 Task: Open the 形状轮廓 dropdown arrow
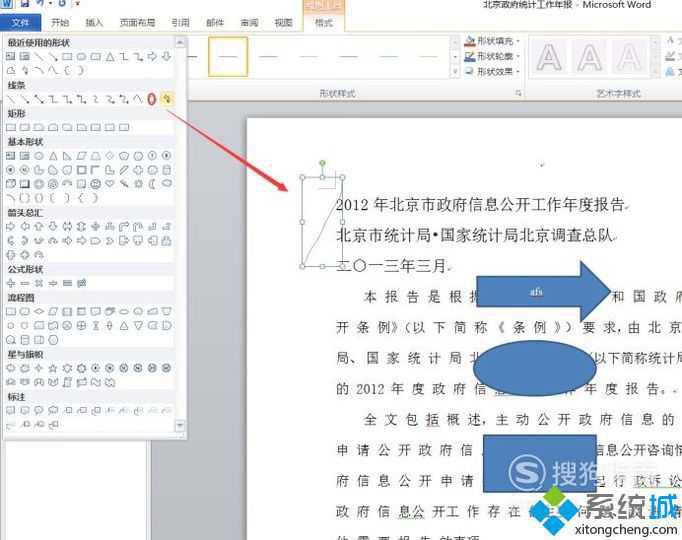(518, 56)
